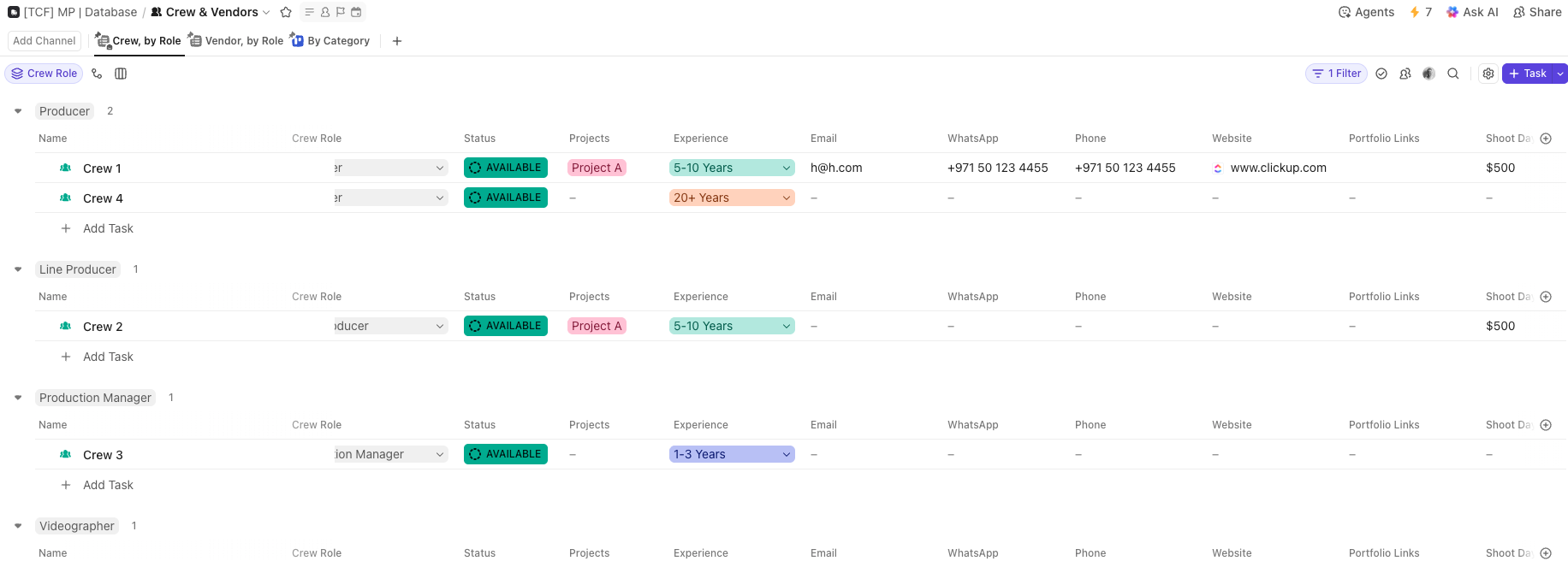The width and height of the screenshot is (1568, 561).
Task: Open the assignees filter icon
Action: pyautogui.click(x=1405, y=74)
